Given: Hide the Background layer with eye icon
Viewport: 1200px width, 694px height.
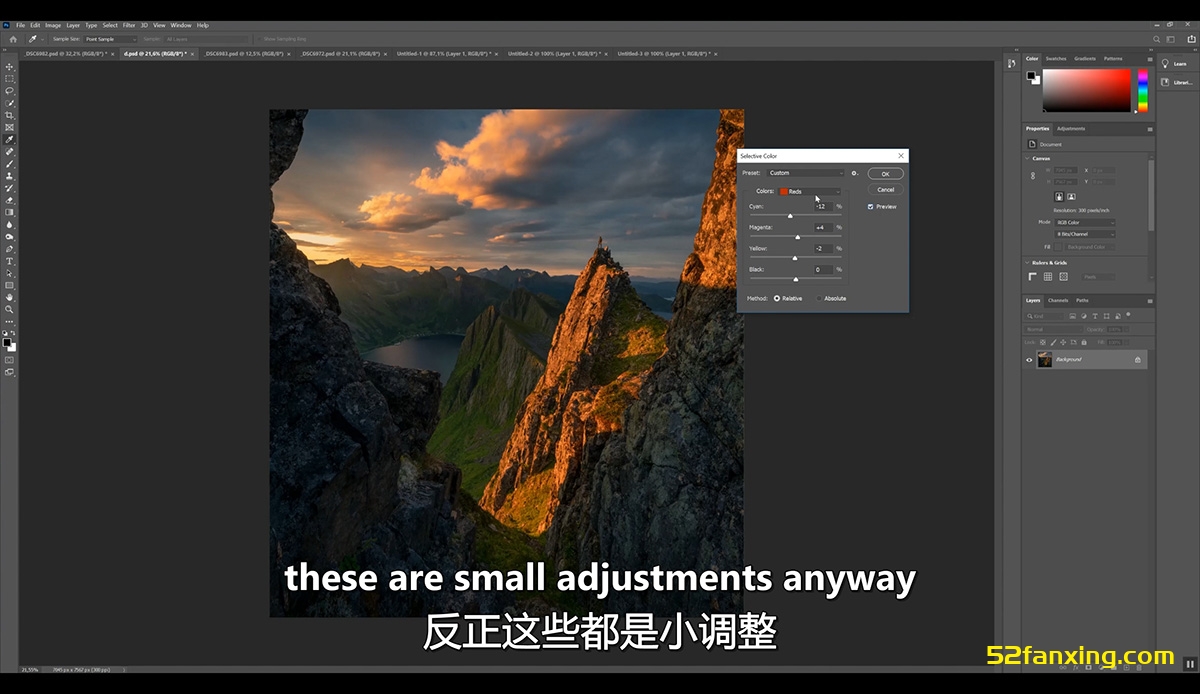Looking at the screenshot, I should (x=1029, y=359).
